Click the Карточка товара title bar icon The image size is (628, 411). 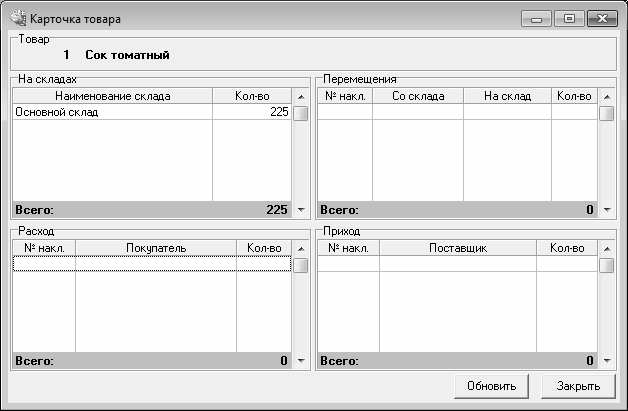click(x=17, y=19)
